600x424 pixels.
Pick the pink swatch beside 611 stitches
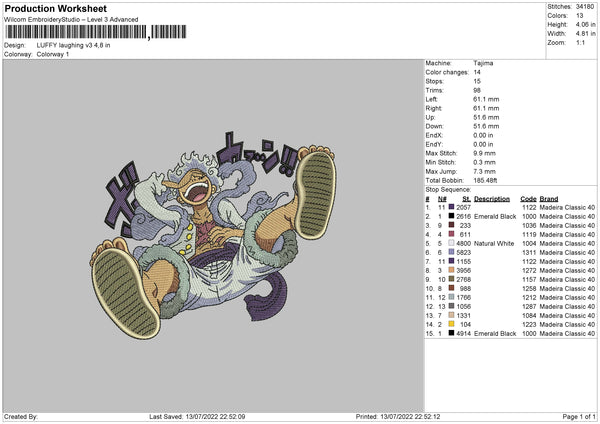(x=451, y=234)
